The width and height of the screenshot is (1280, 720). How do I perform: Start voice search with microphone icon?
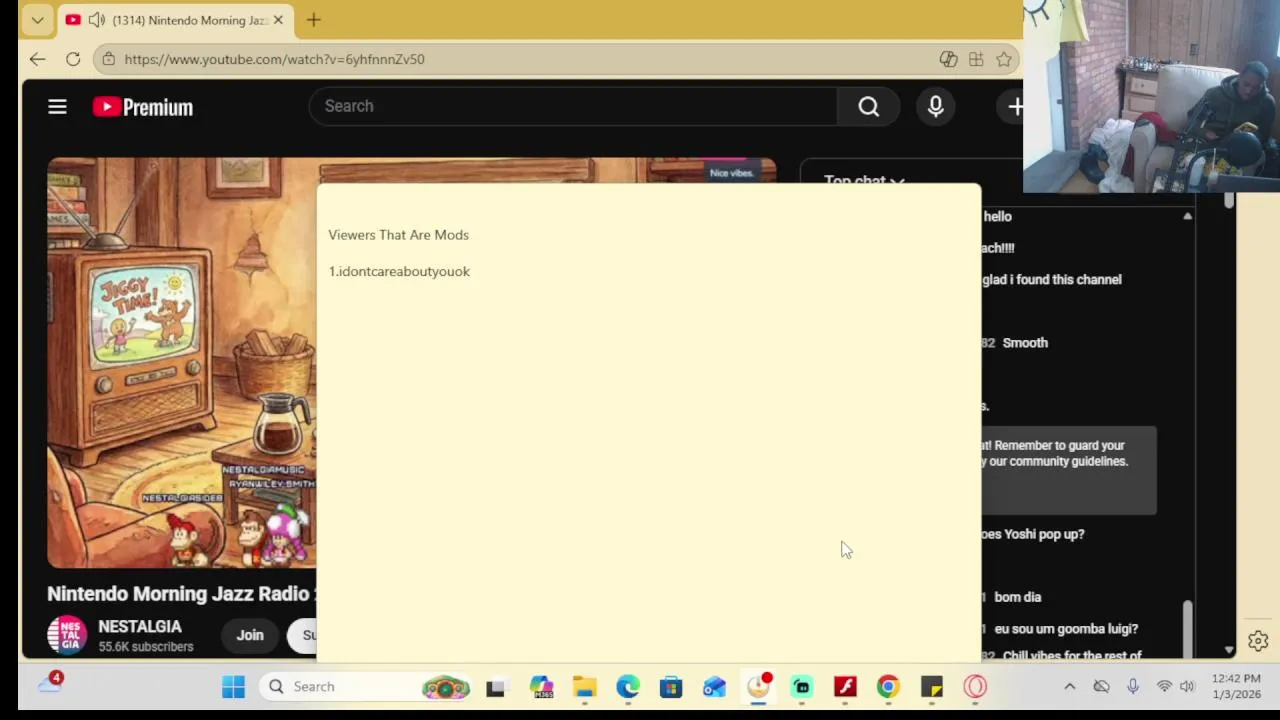click(936, 106)
